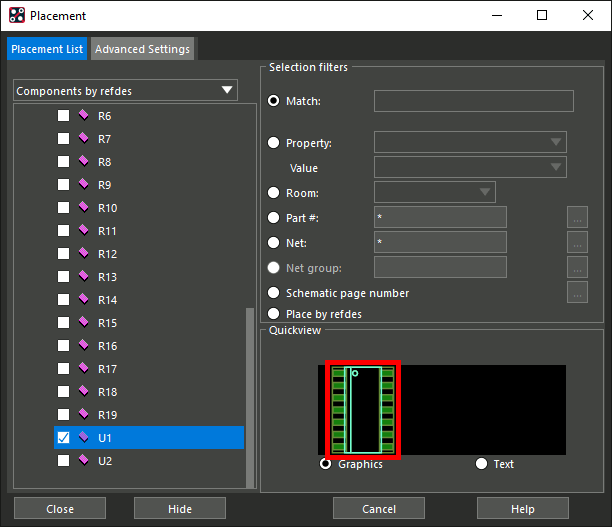612x527 pixels.
Task: Select the Net radio button
Action: [x=273, y=242]
